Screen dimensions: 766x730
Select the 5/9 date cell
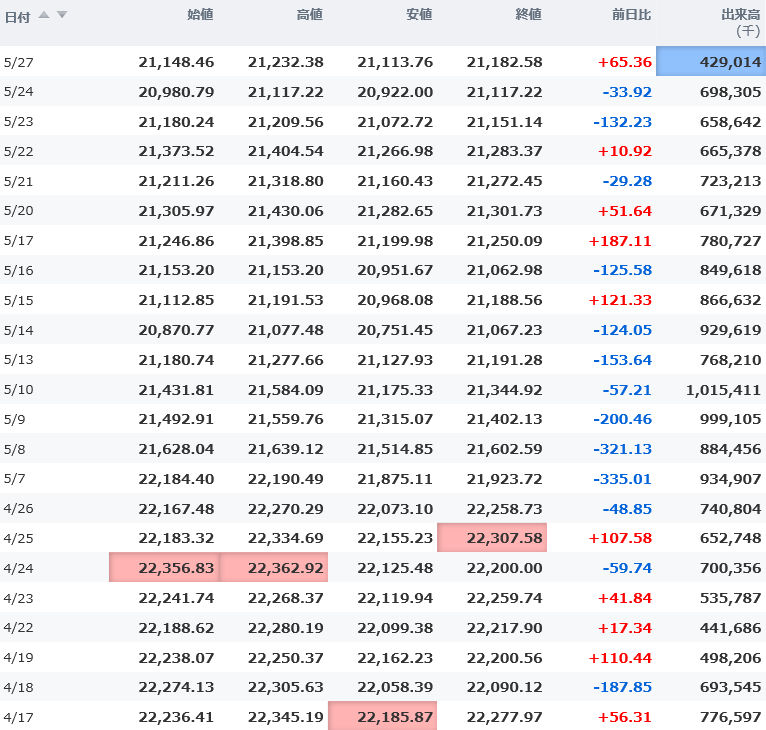(14, 419)
